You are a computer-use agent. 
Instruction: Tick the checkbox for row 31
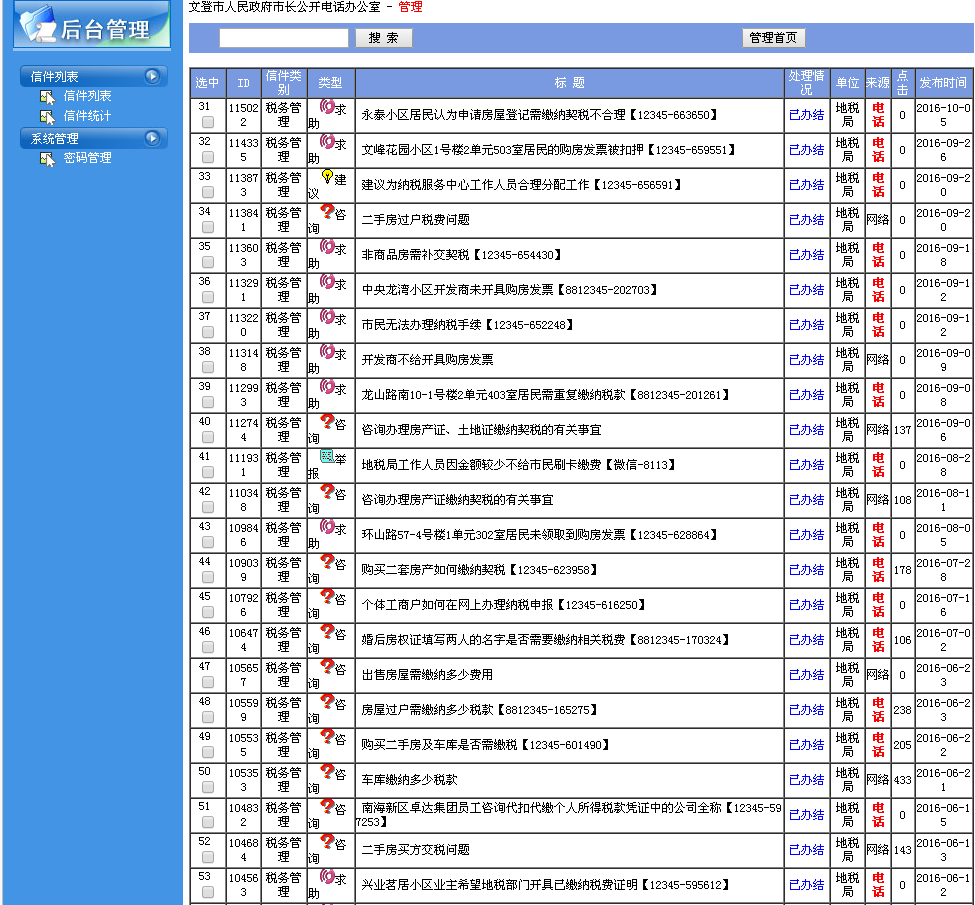(208, 122)
